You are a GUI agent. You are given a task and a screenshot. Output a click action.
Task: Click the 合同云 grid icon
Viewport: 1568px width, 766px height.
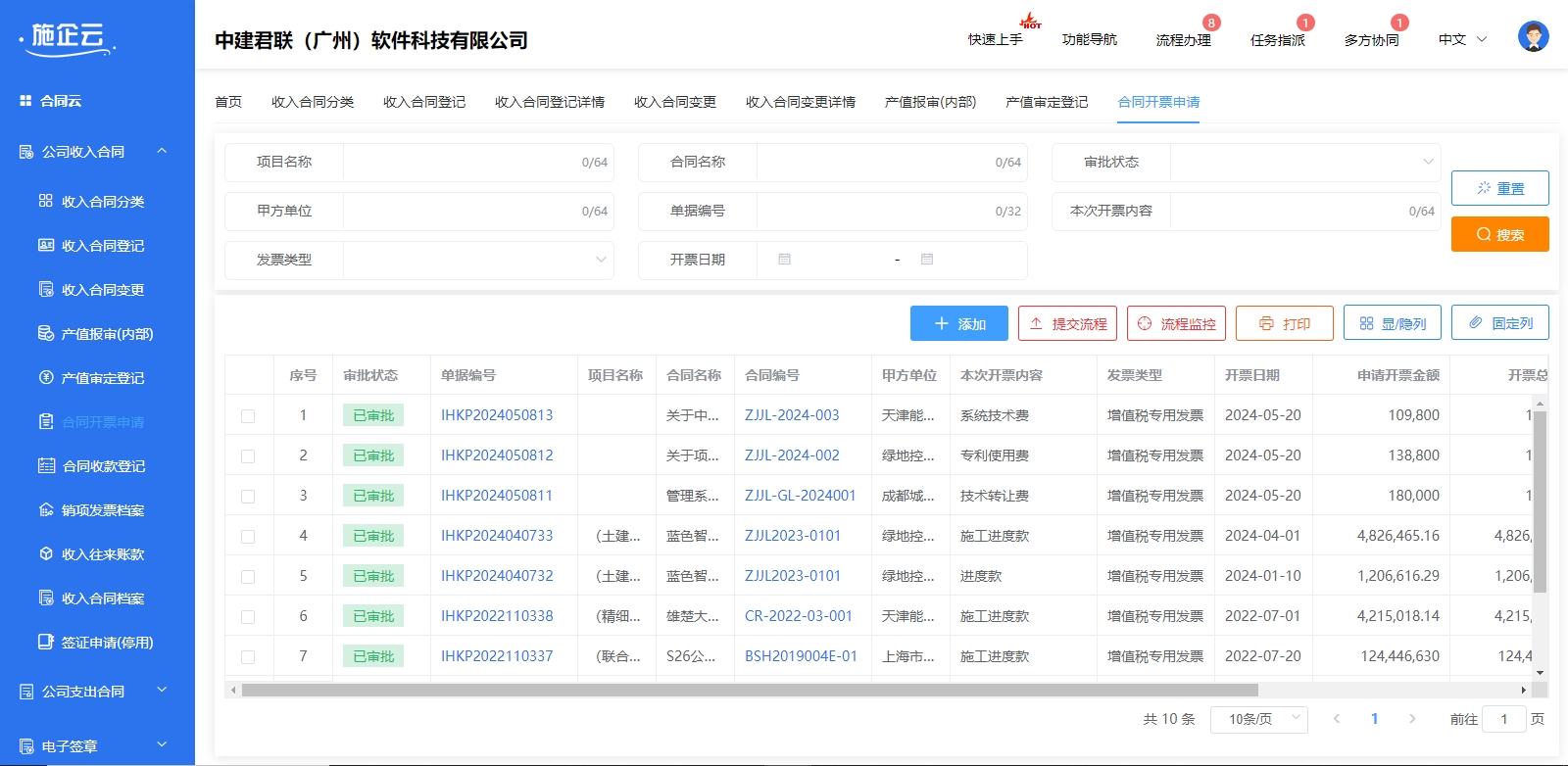pyautogui.click(x=25, y=101)
